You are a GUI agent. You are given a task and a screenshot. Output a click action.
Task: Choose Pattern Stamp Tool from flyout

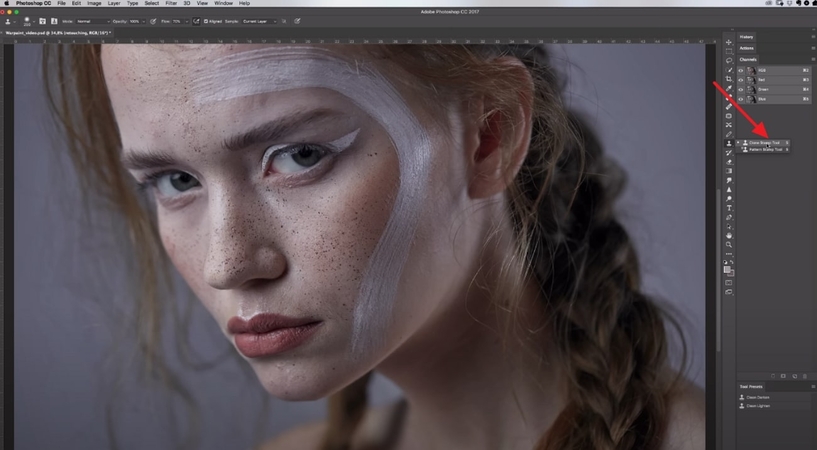[x=765, y=149]
